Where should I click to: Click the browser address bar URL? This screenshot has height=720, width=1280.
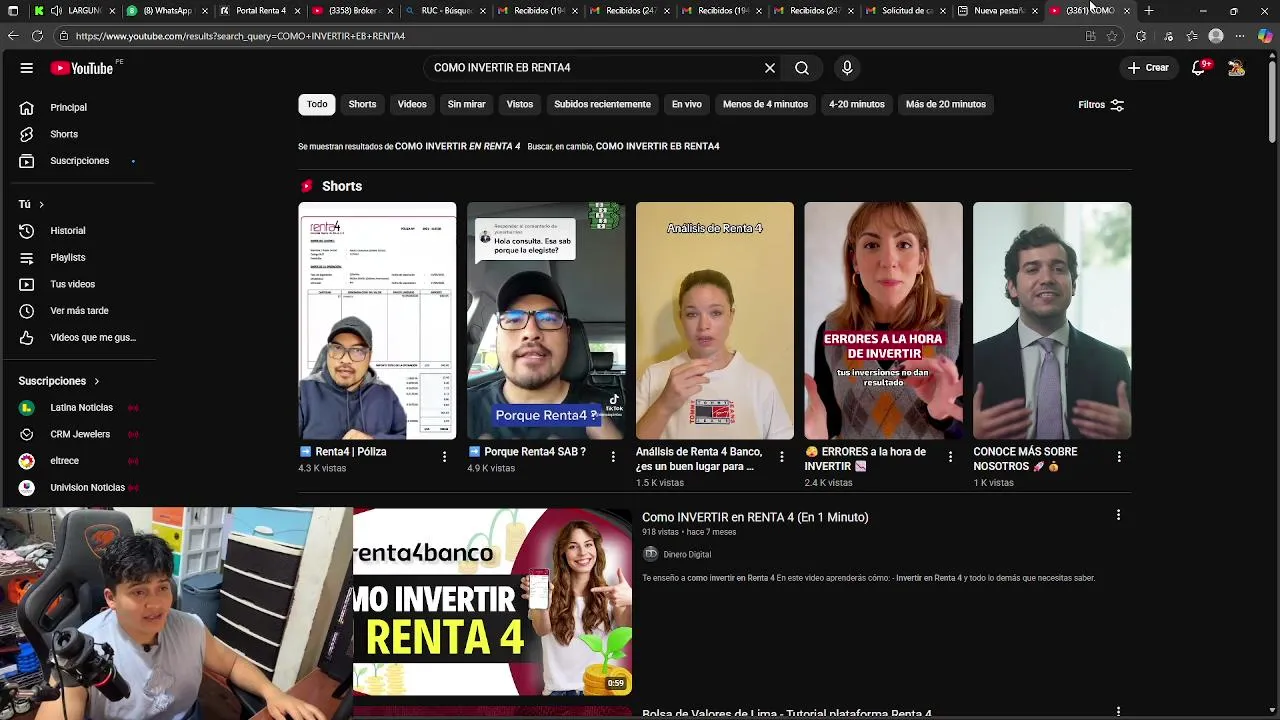tap(240, 36)
